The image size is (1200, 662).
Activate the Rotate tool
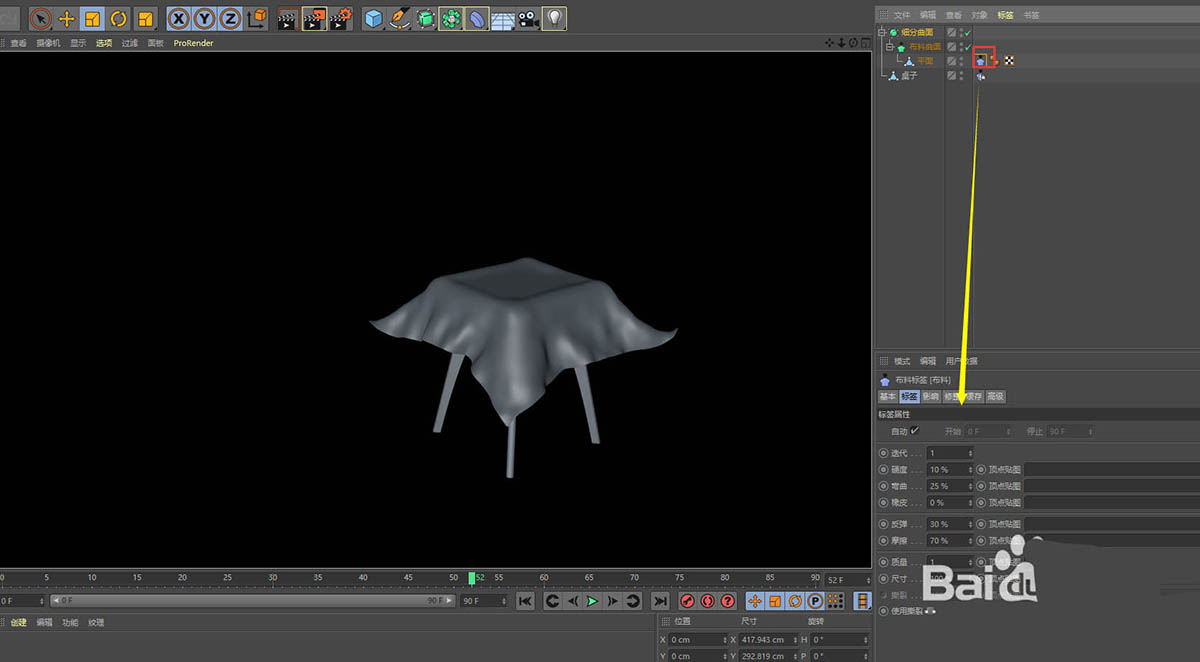(119, 18)
